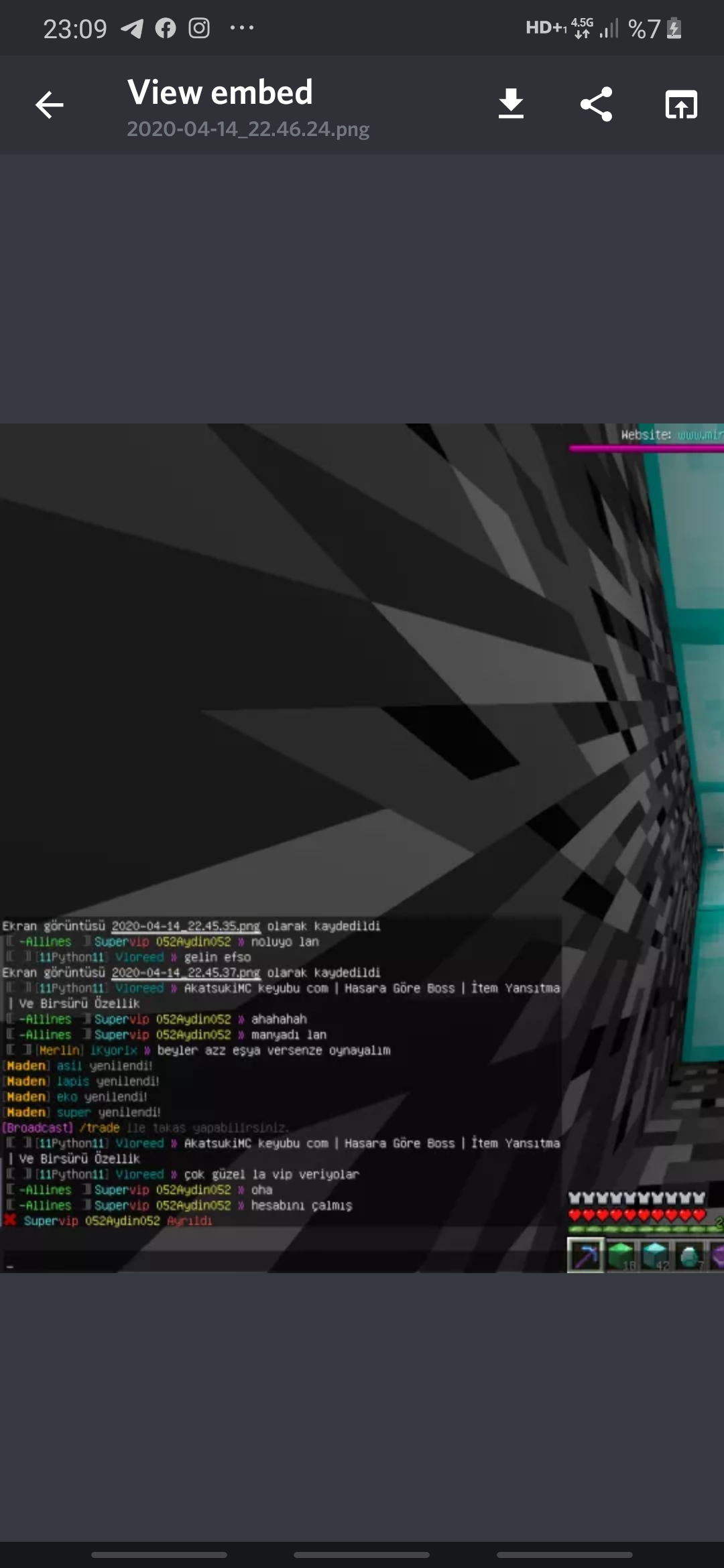Viewport: 724px width, 1568px height.
Task: Tap the share icon
Action: pos(596,105)
